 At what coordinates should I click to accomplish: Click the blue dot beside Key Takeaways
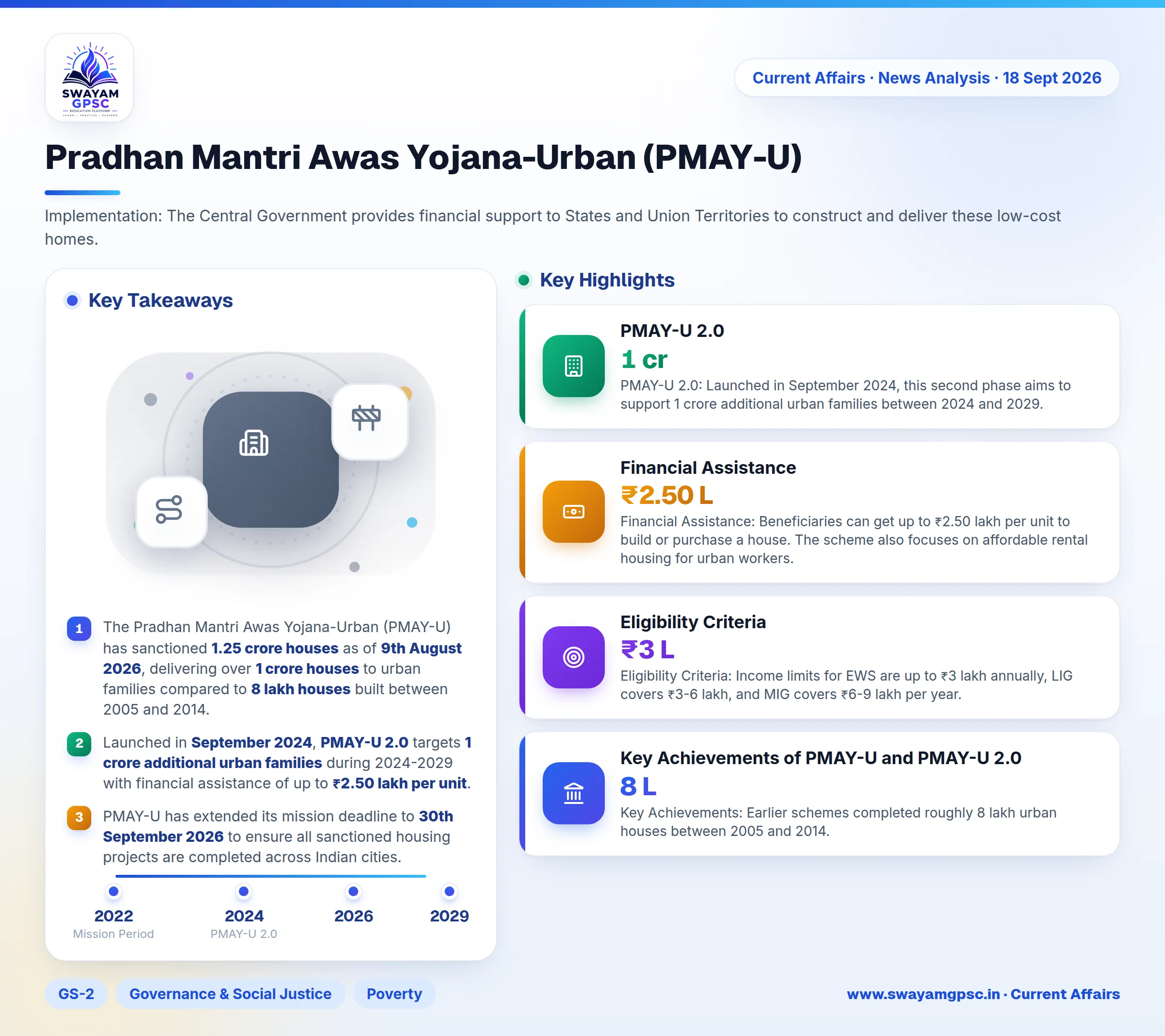72,301
